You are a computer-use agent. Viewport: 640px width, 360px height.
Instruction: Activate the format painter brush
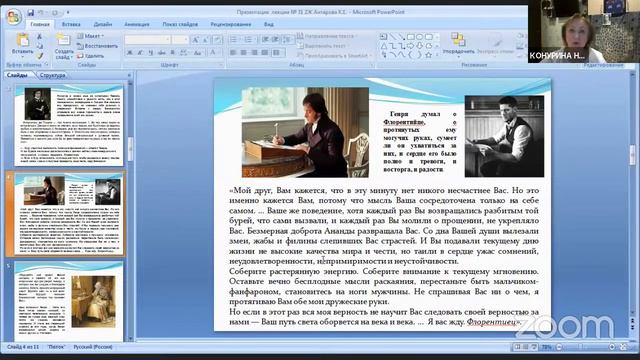coord(40,56)
